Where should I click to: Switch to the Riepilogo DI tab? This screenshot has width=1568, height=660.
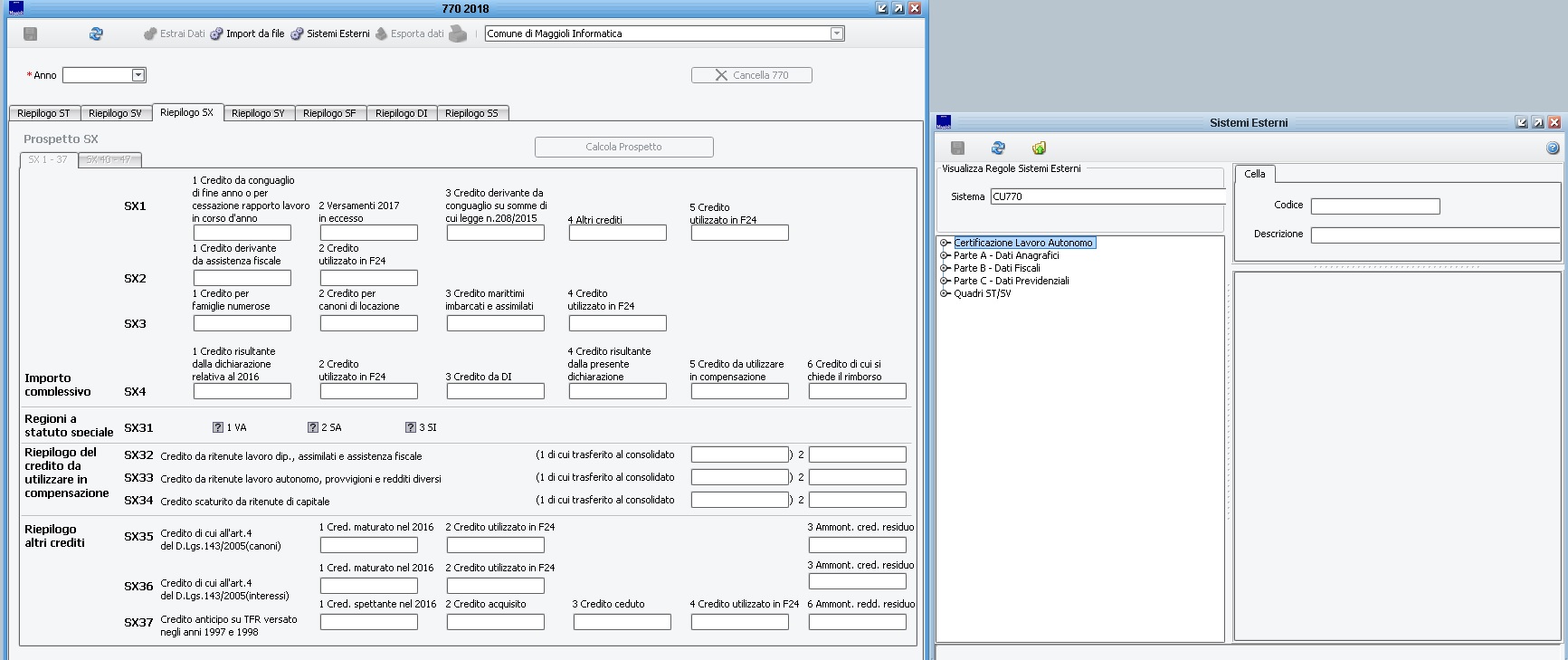tap(401, 113)
